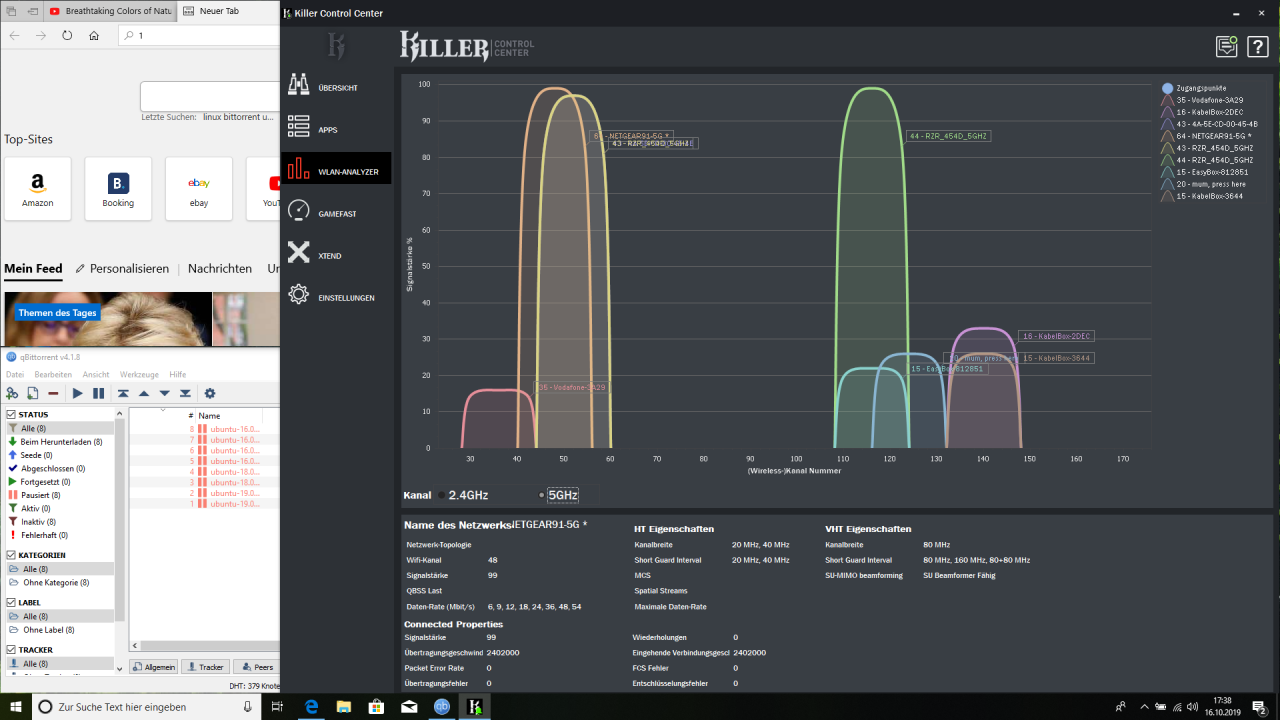This screenshot has height=720, width=1280.
Task: Open the Hilfe menu in qBittorrent
Action: coord(178,375)
